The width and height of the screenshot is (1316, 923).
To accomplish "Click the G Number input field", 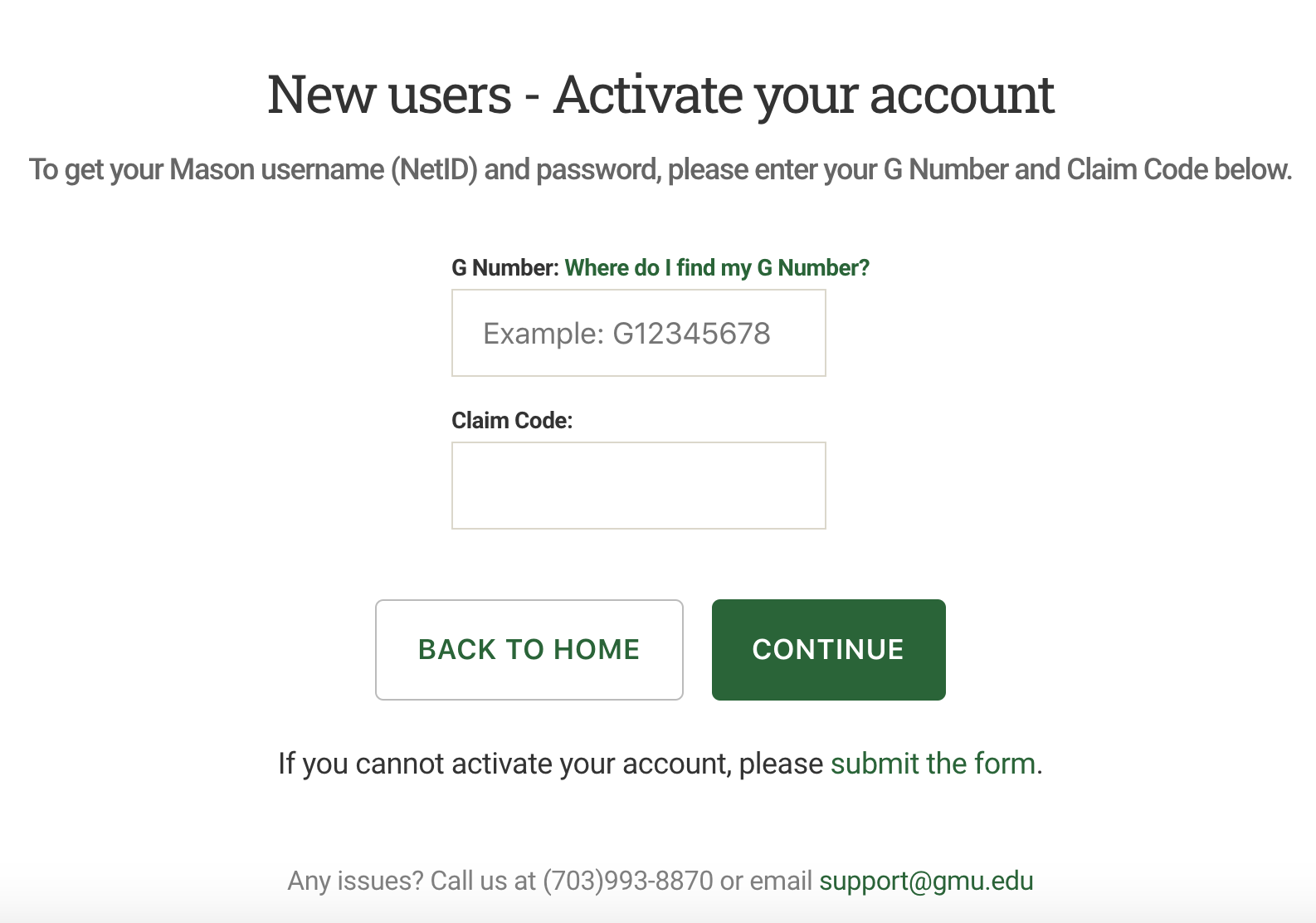I will 638,333.
